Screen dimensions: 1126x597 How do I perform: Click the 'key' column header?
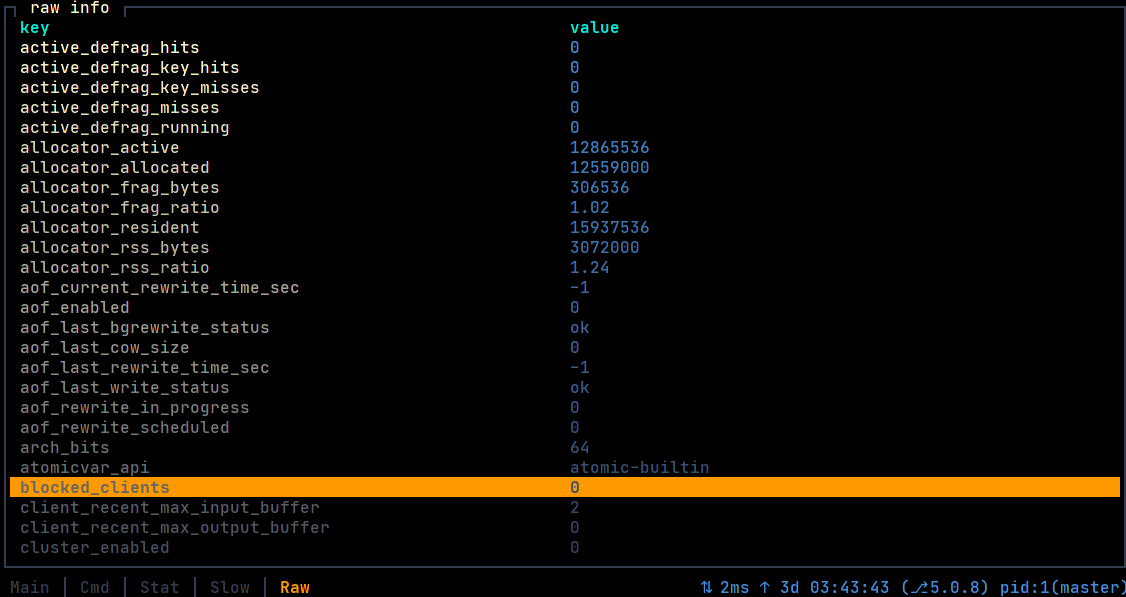pos(34,28)
